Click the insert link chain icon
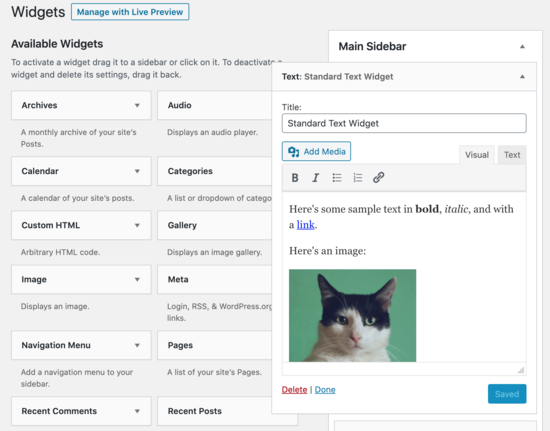The image size is (550, 431). click(x=378, y=177)
